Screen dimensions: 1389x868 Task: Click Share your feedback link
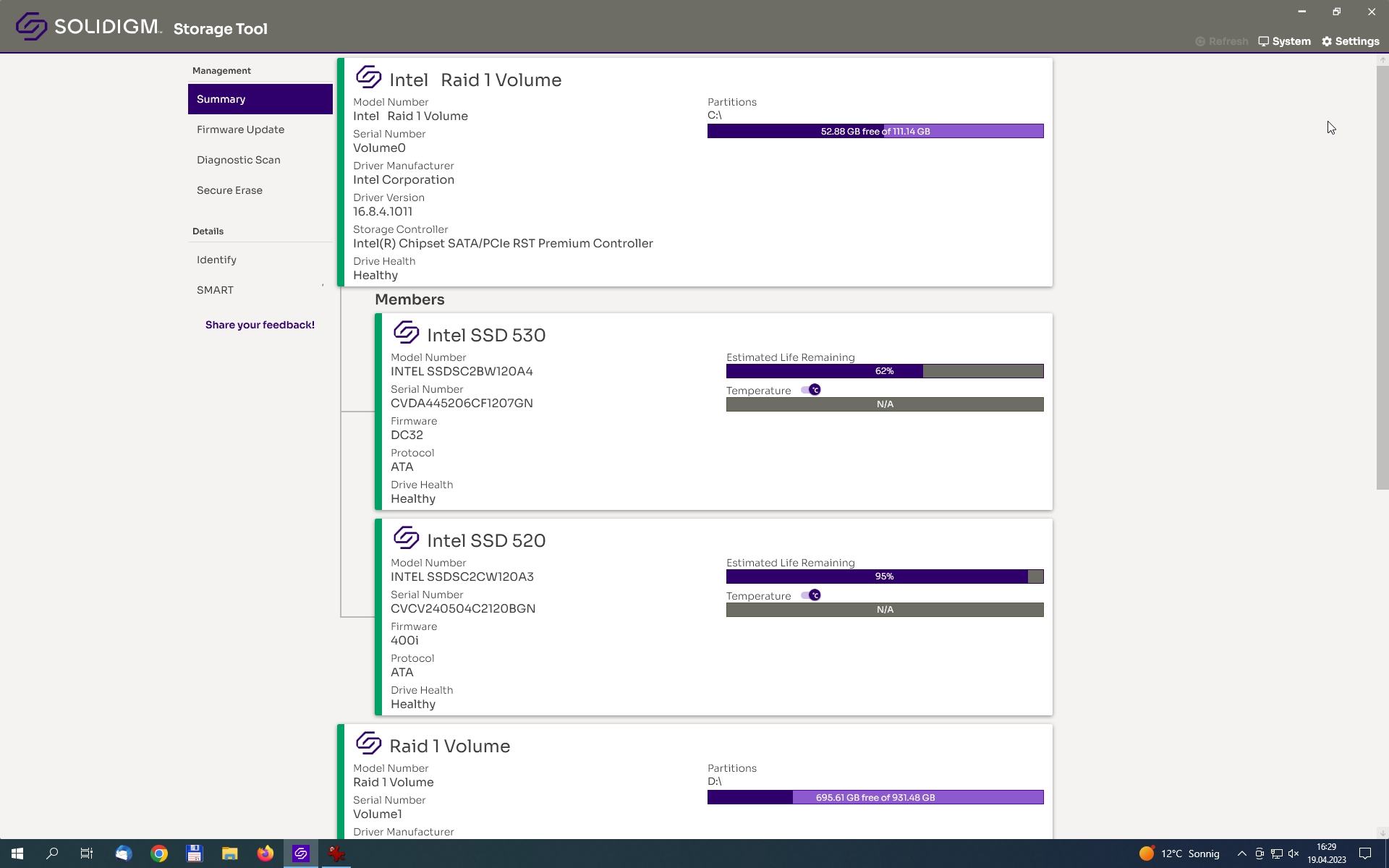[x=260, y=325]
